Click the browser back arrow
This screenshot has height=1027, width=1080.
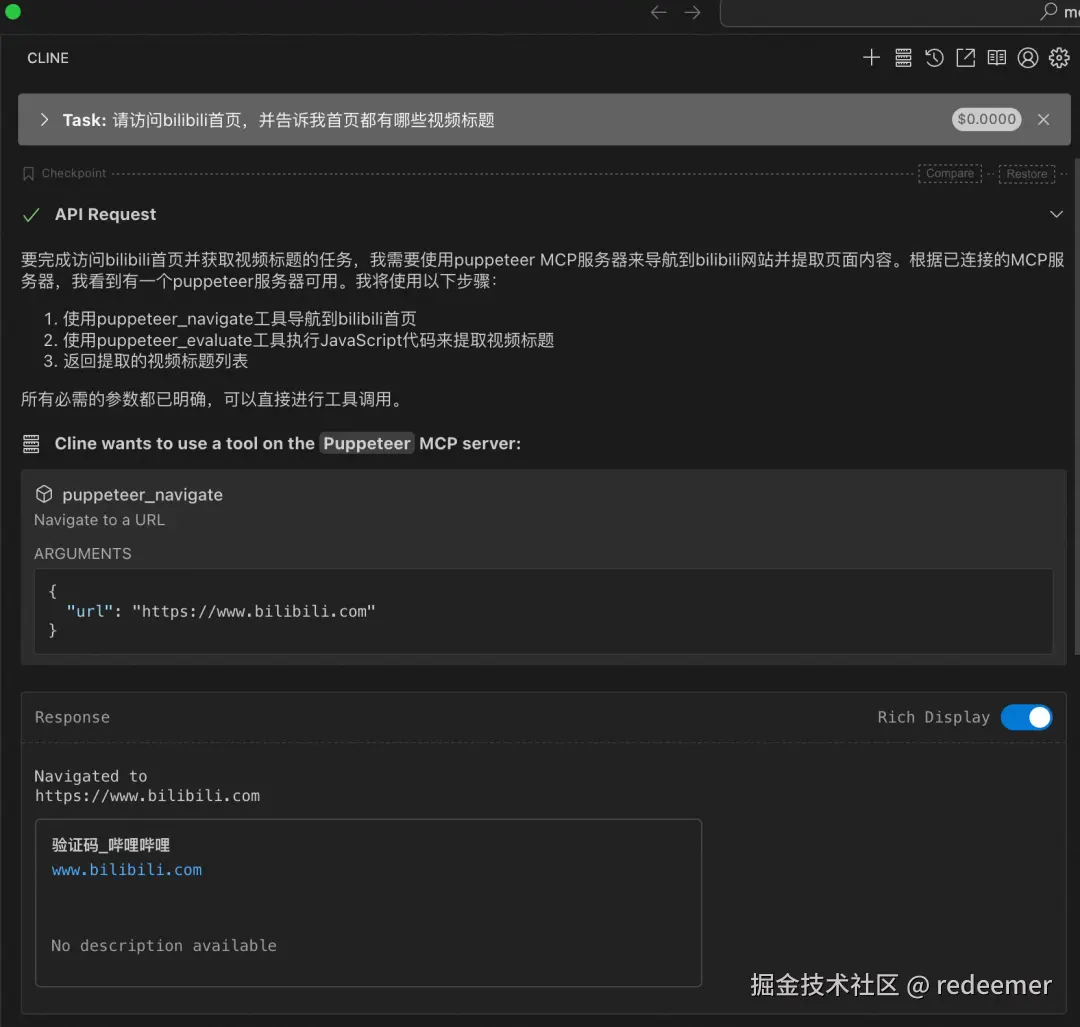click(x=657, y=13)
